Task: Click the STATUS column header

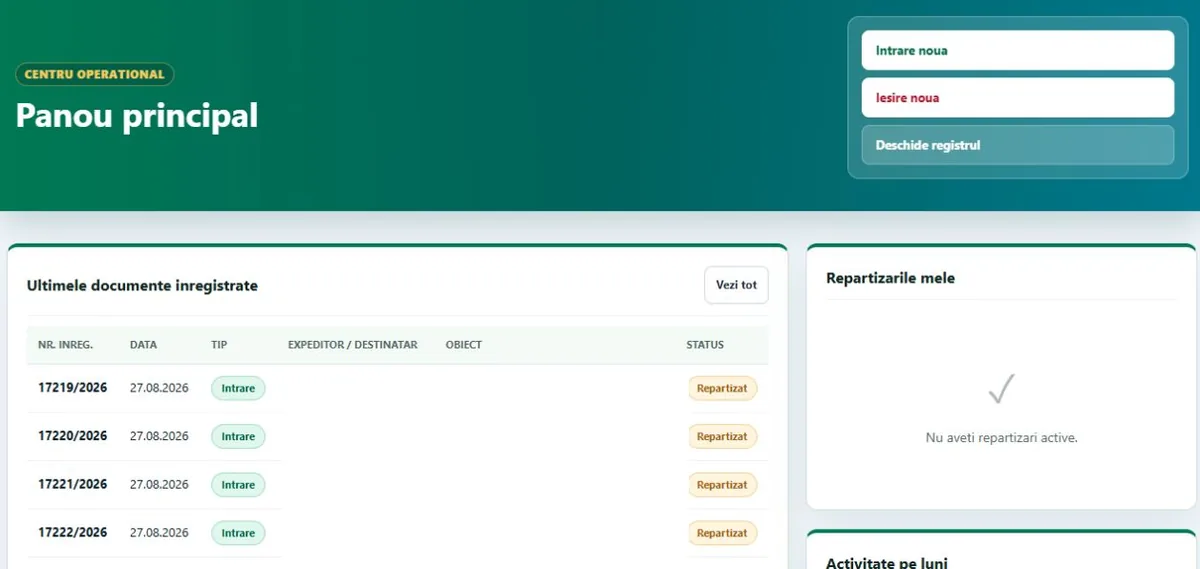Action: coord(705,345)
